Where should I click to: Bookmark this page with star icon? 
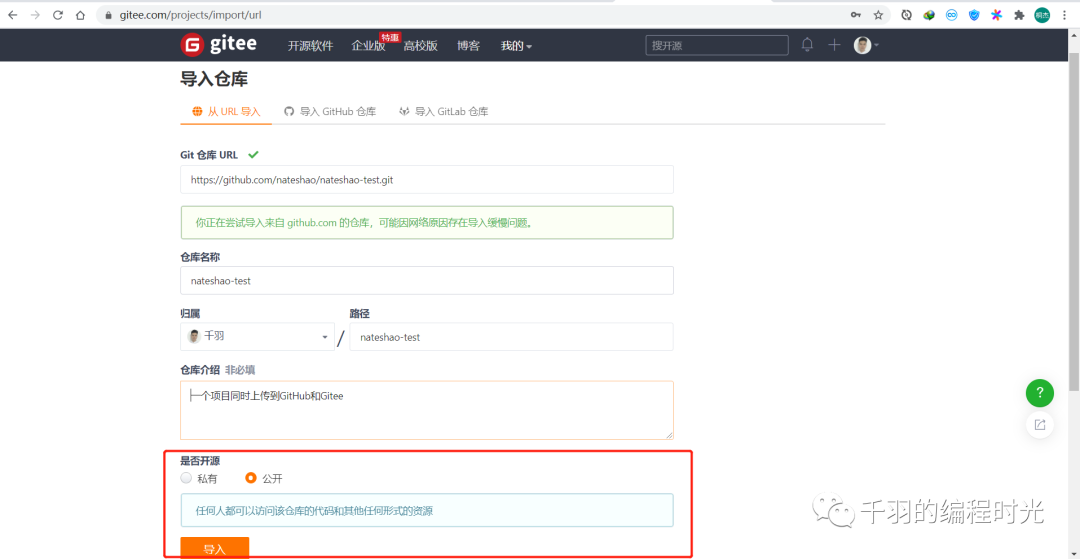tap(878, 14)
